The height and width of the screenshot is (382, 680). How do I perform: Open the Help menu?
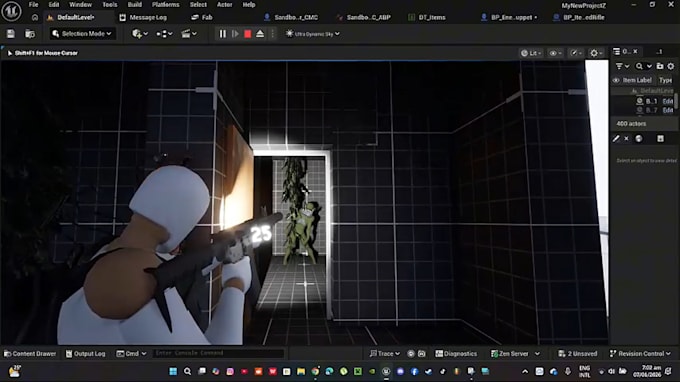point(249,5)
